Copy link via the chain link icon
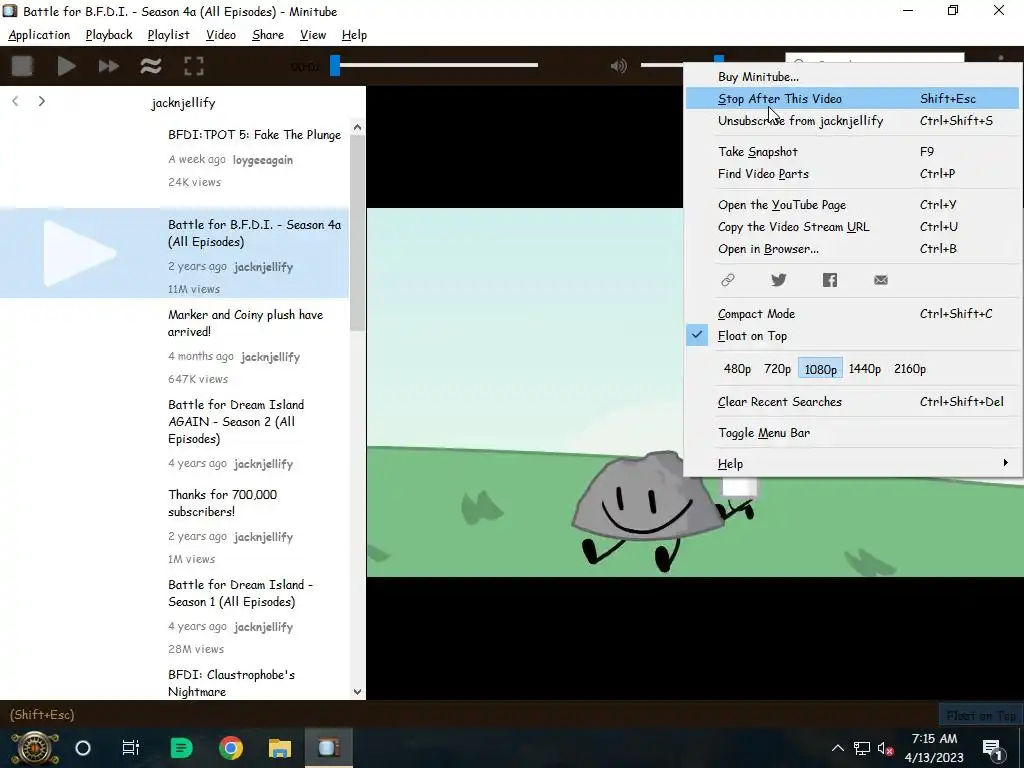 [x=728, y=280]
